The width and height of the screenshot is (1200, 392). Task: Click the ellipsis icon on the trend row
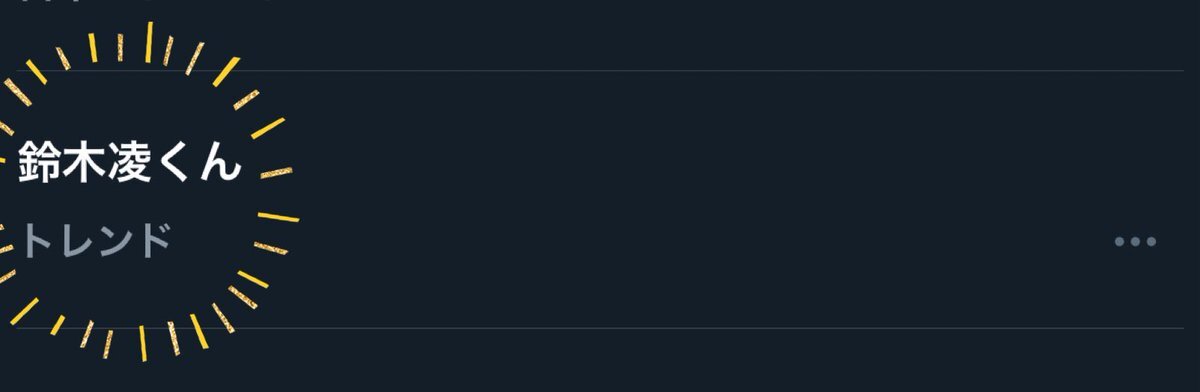click(x=1135, y=242)
